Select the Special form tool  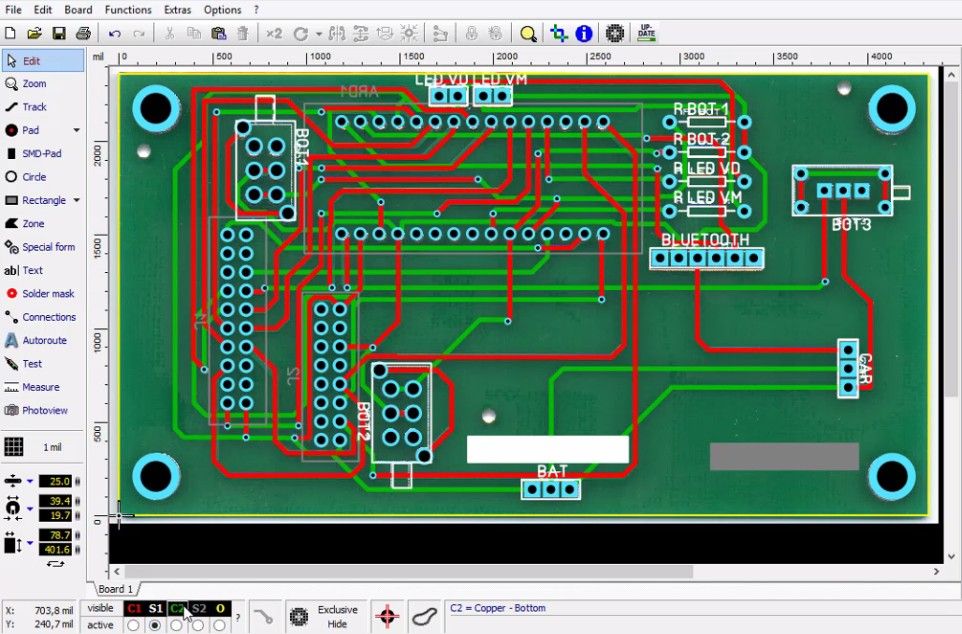(x=43, y=247)
